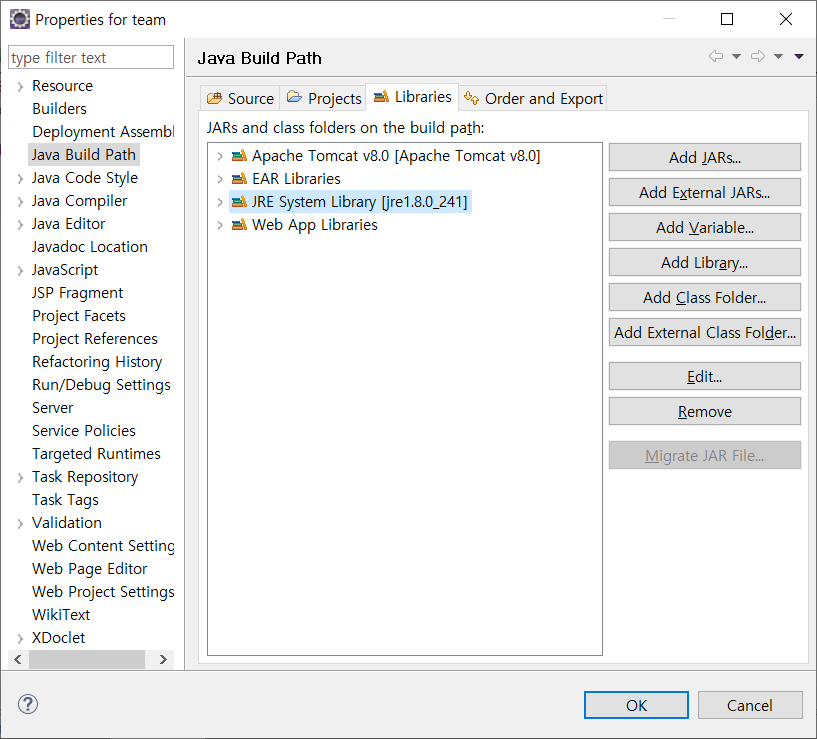Open Web Project Settings page

tap(103, 592)
